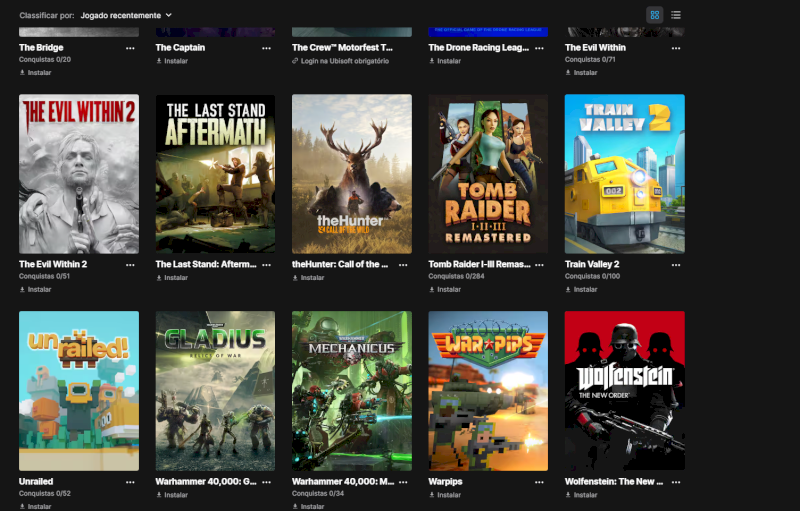This screenshot has height=511, width=800.
Task: Open more options for The Drone Racing League
Action: coord(539,48)
